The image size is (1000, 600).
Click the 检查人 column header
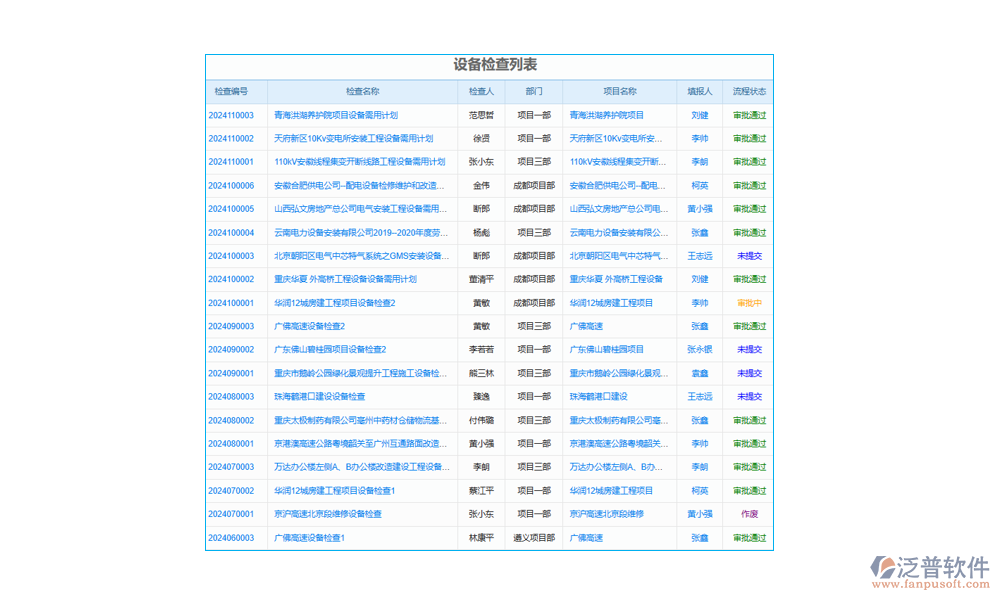tap(482, 92)
